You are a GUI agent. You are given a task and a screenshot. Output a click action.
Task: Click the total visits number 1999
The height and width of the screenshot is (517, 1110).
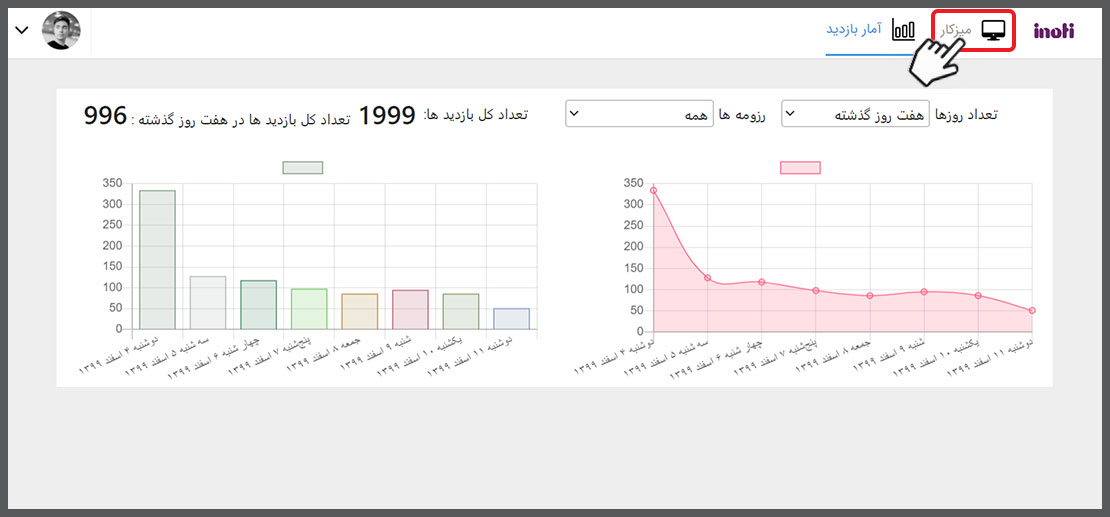(x=387, y=116)
